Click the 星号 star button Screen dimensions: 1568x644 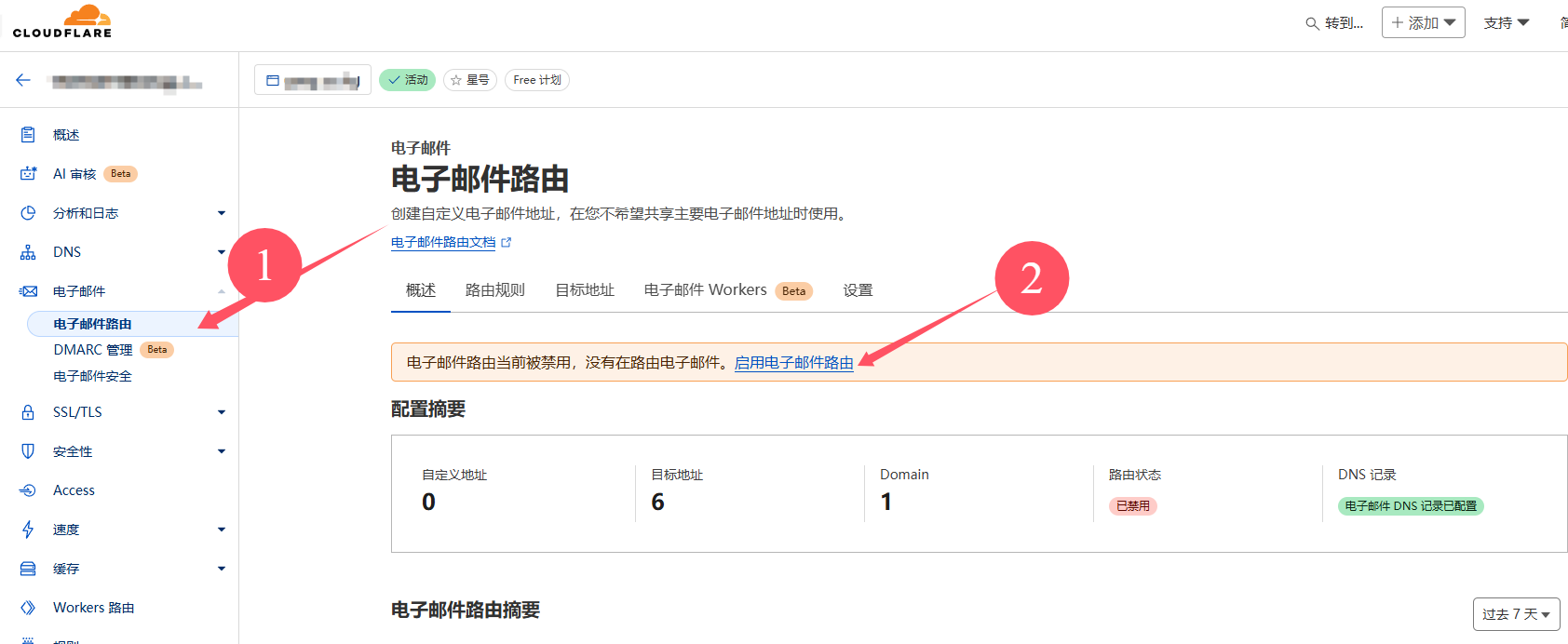pos(470,80)
